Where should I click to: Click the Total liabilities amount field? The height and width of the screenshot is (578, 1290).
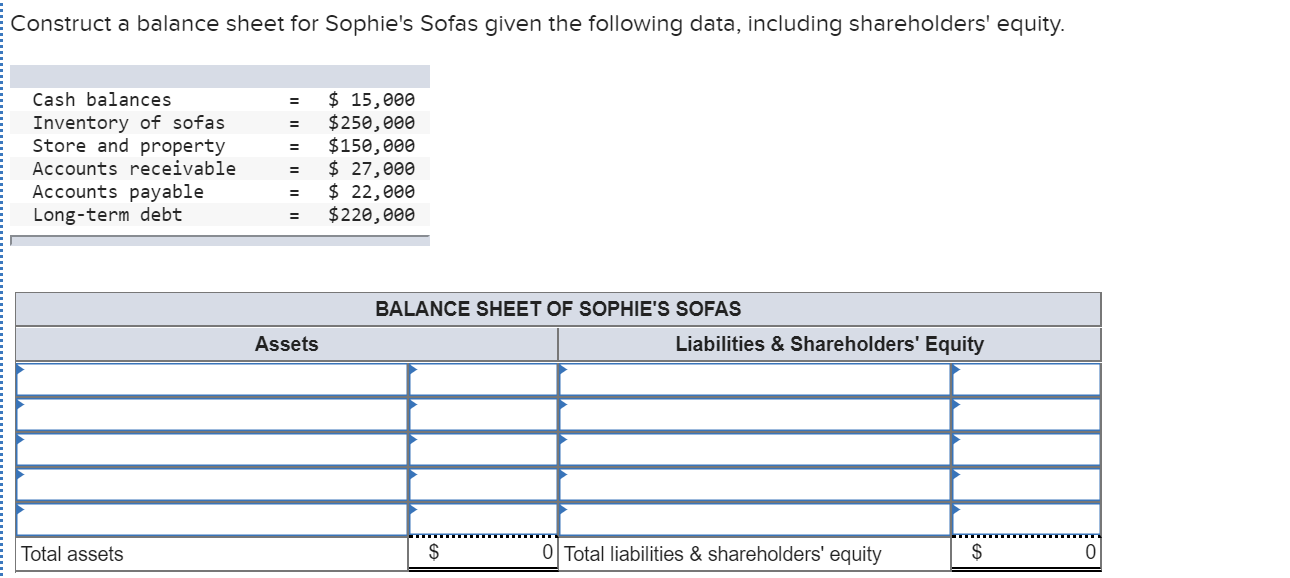[x=1025, y=552]
